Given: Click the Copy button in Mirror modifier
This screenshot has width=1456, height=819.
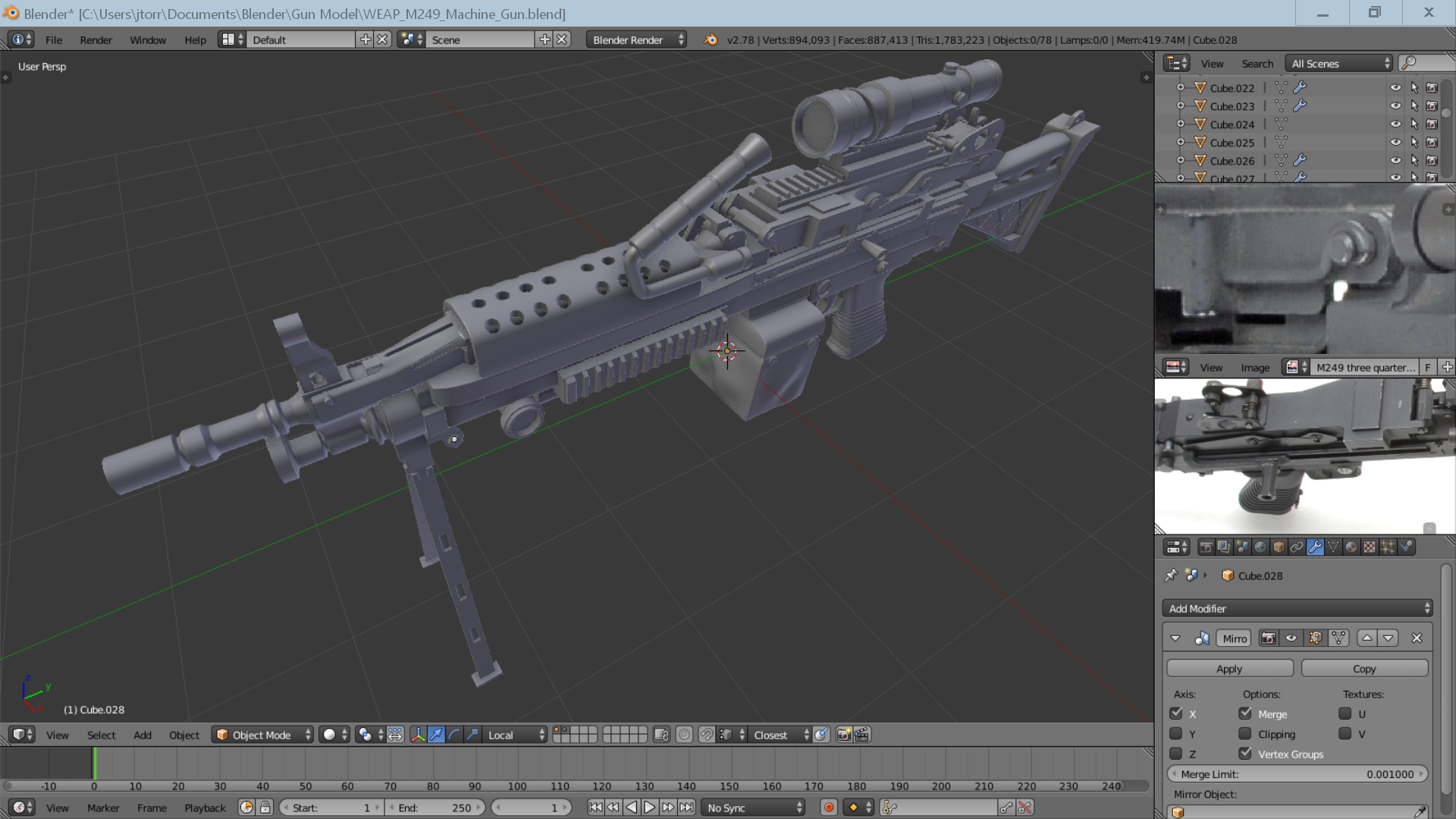Looking at the screenshot, I should click(x=1364, y=668).
